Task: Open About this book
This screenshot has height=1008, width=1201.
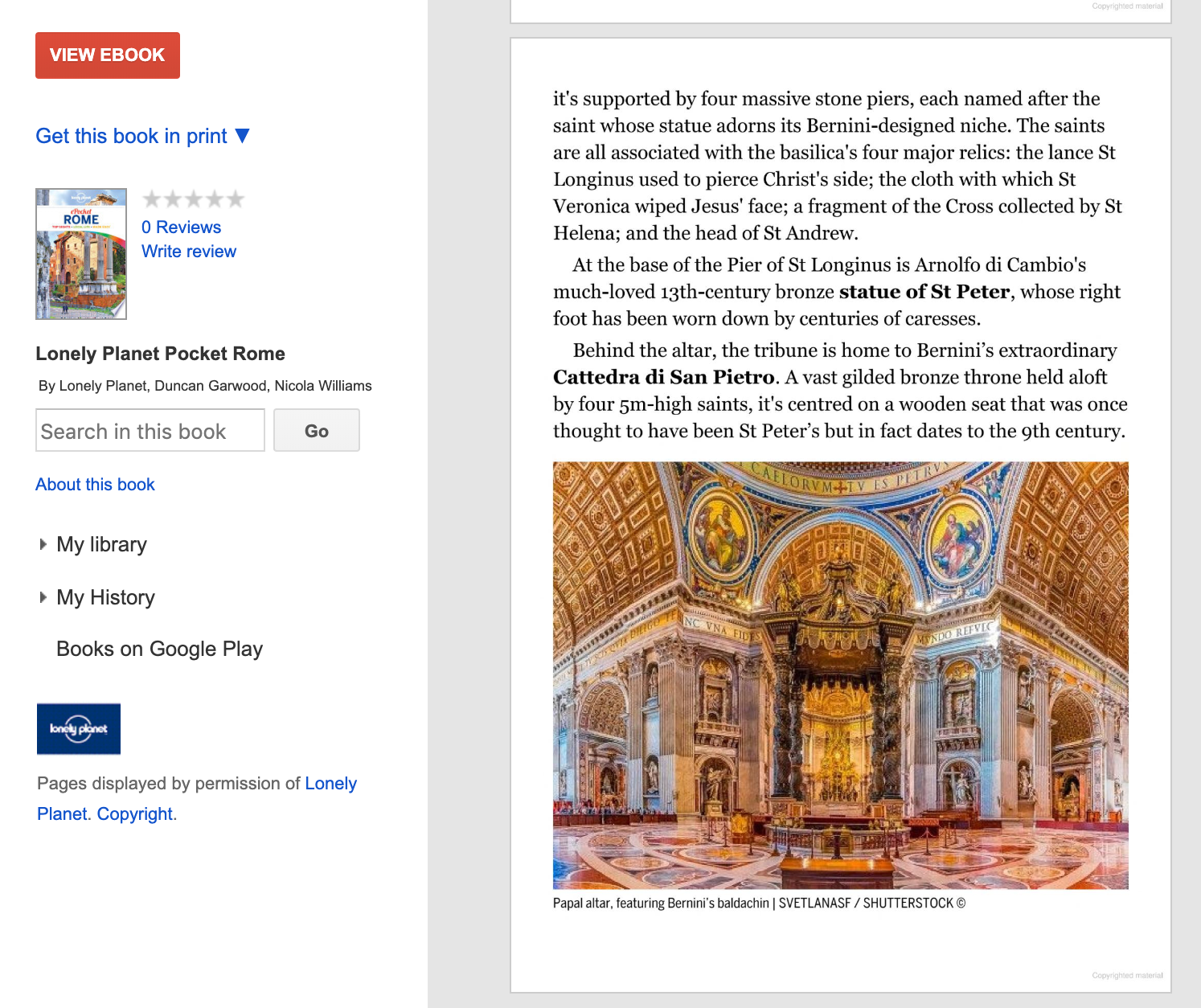Action: click(x=95, y=484)
